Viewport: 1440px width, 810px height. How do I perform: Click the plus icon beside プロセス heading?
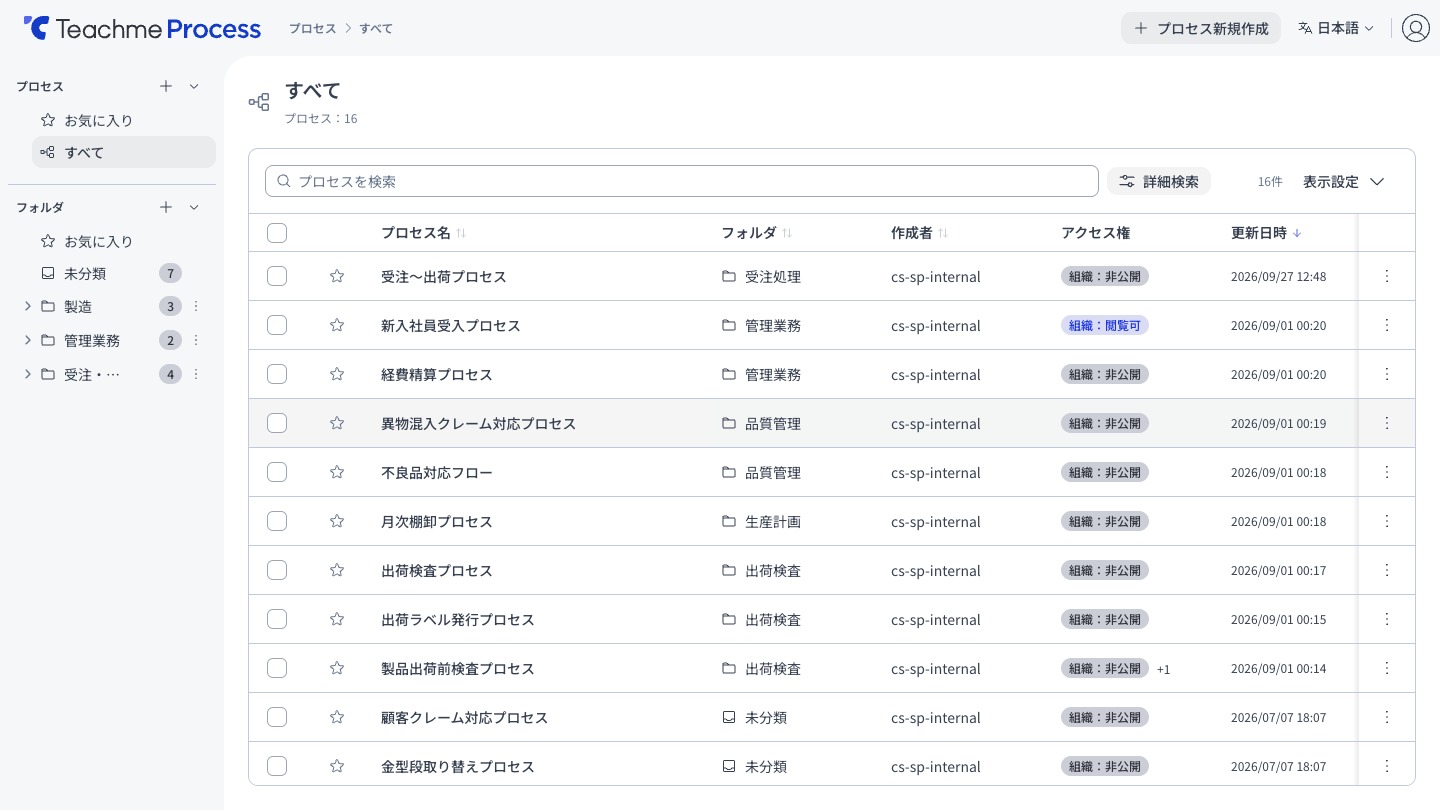[x=166, y=86]
